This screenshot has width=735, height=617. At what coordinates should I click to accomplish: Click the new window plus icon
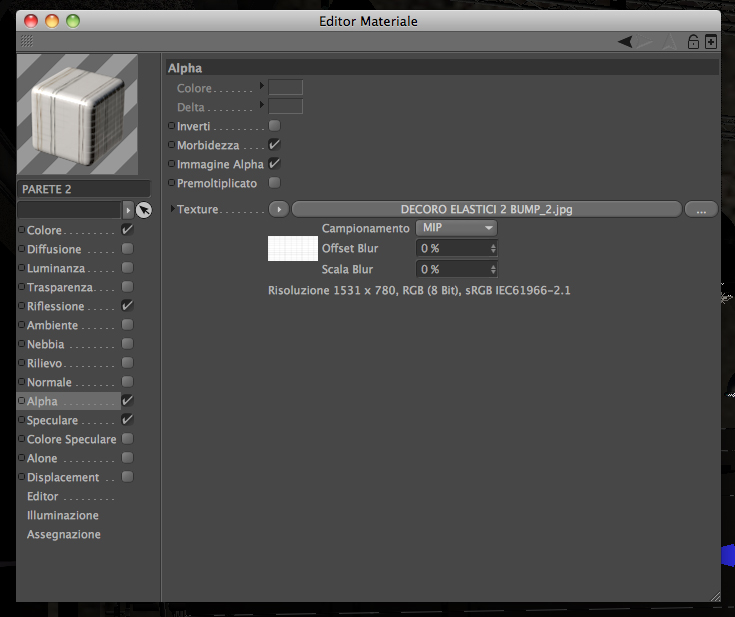(711, 42)
